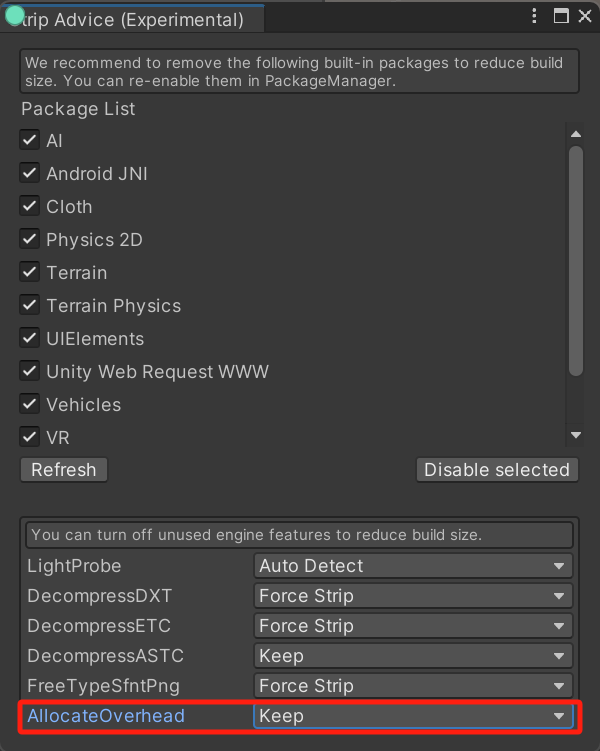Image resolution: width=600 pixels, height=751 pixels.
Task: Maximize the Strip Advice window
Action: coord(561,17)
